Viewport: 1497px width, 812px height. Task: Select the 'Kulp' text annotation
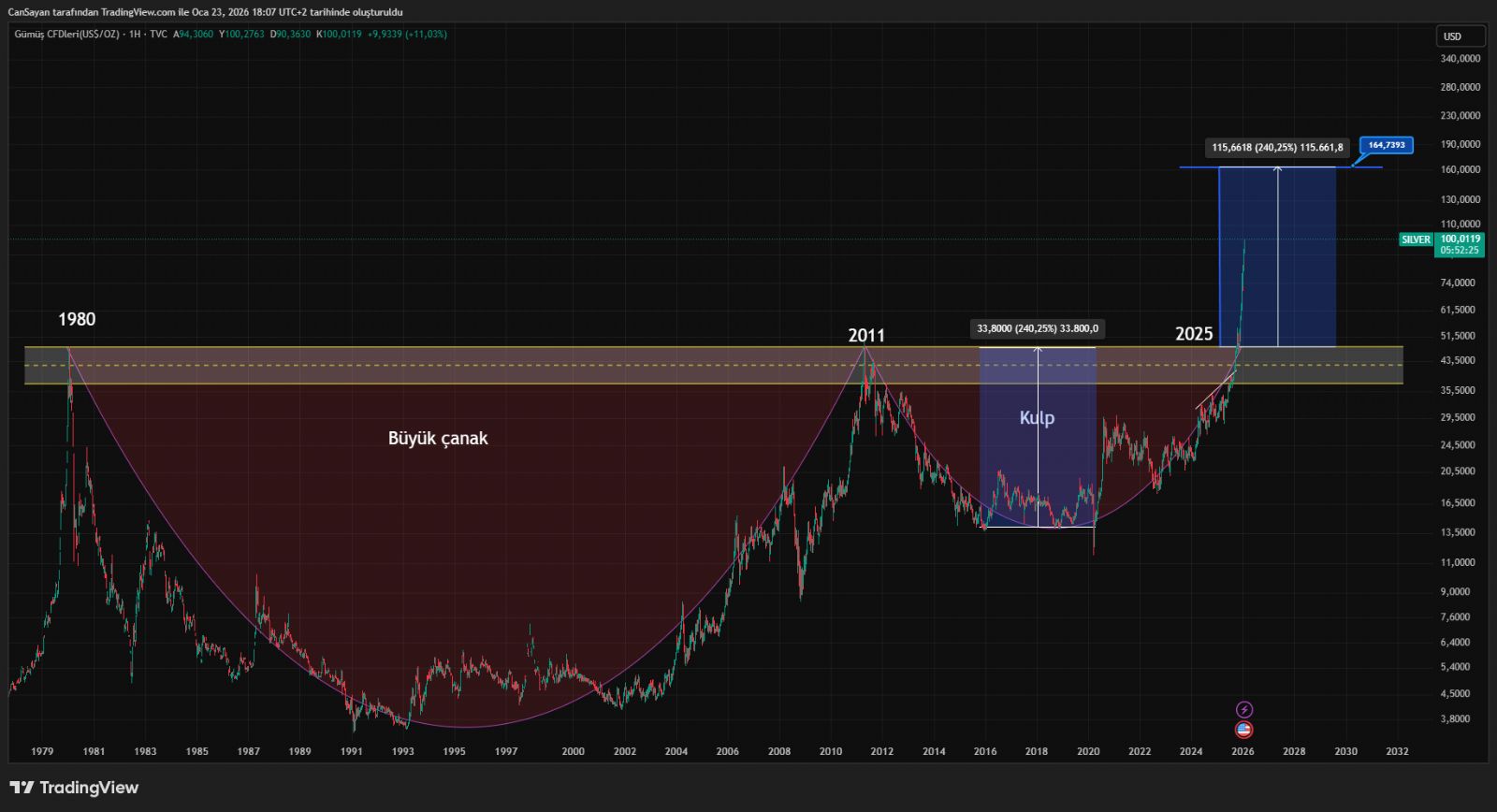[1037, 418]
